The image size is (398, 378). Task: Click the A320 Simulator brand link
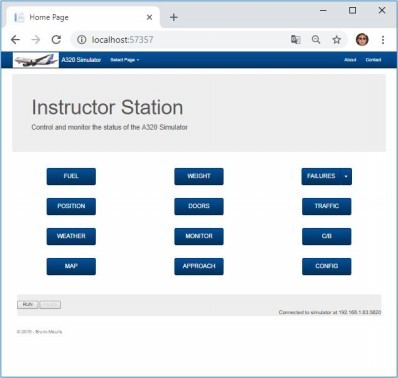pos(81,60)
